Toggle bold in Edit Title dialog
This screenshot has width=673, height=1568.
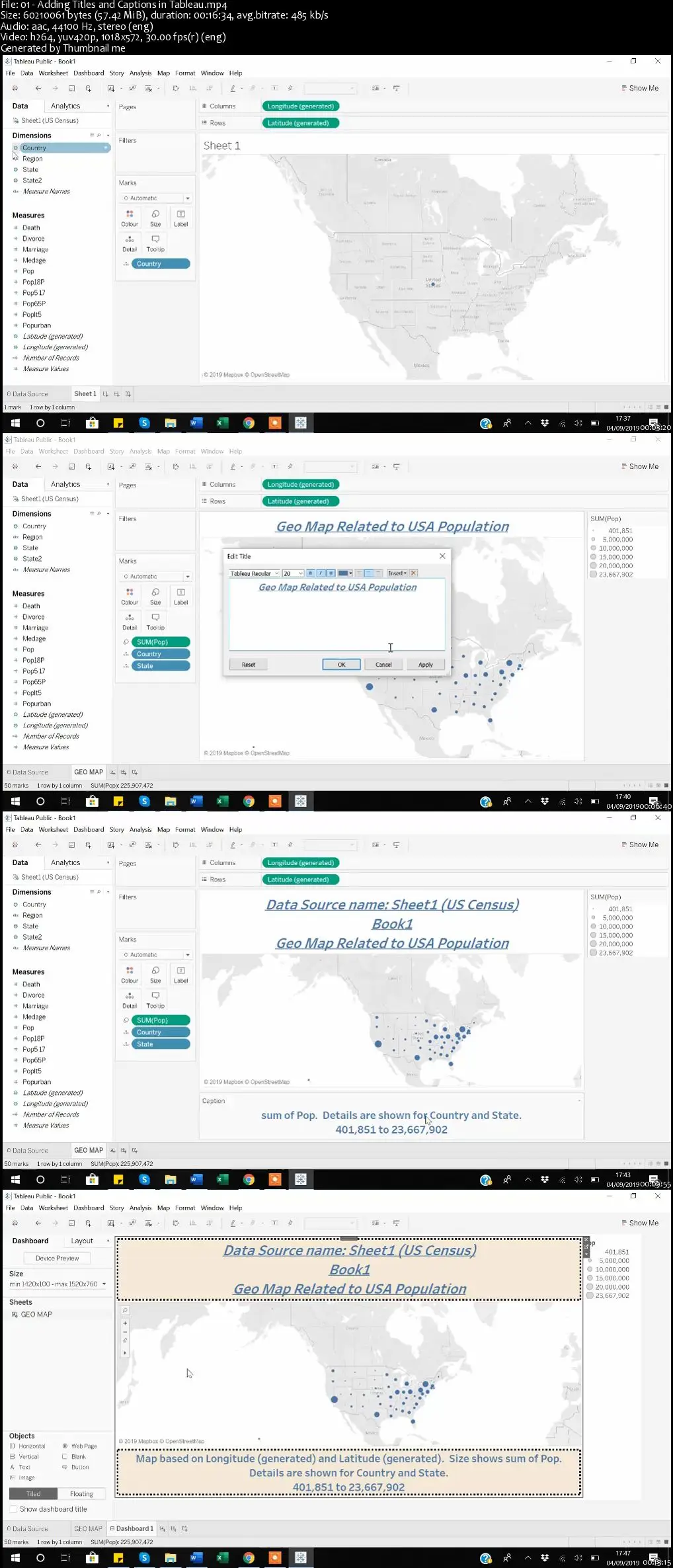point(311,573)
